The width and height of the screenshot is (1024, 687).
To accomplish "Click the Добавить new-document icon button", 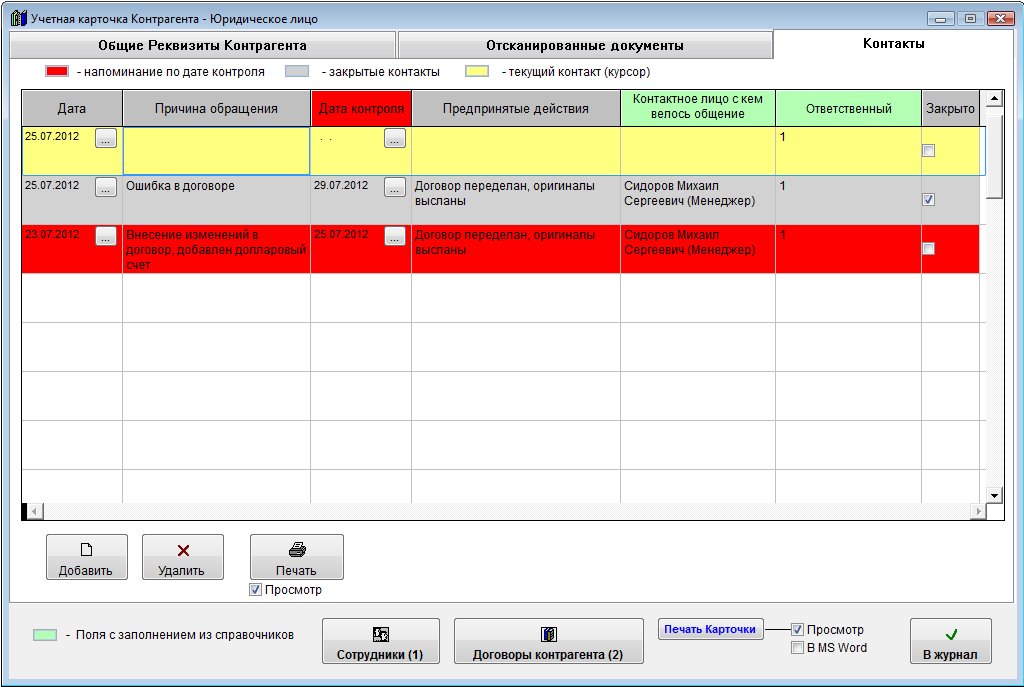I will pyautogui.click(x=86, y=557).
